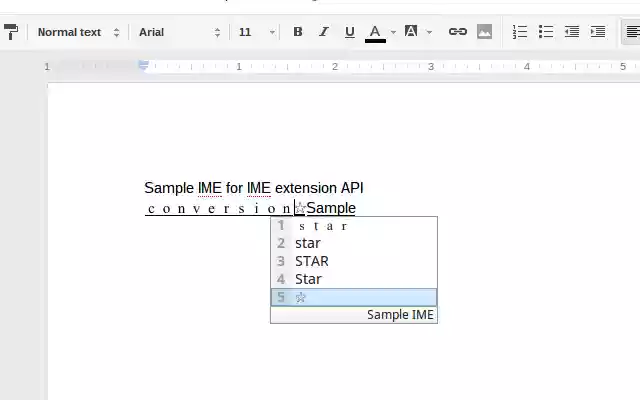The image size is (640, 400).
Task: Select star symbol candidate 5
Action: (354, 297)
